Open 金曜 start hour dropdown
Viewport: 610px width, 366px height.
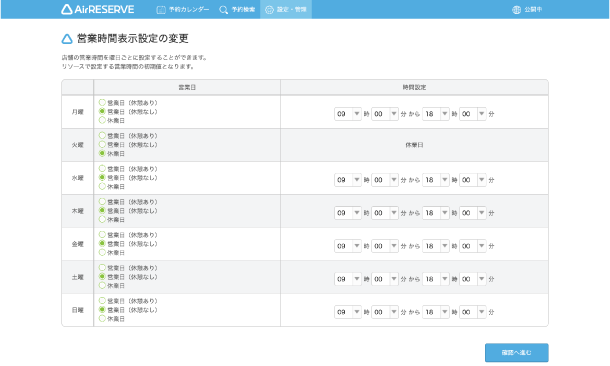(x=348, y=246)
